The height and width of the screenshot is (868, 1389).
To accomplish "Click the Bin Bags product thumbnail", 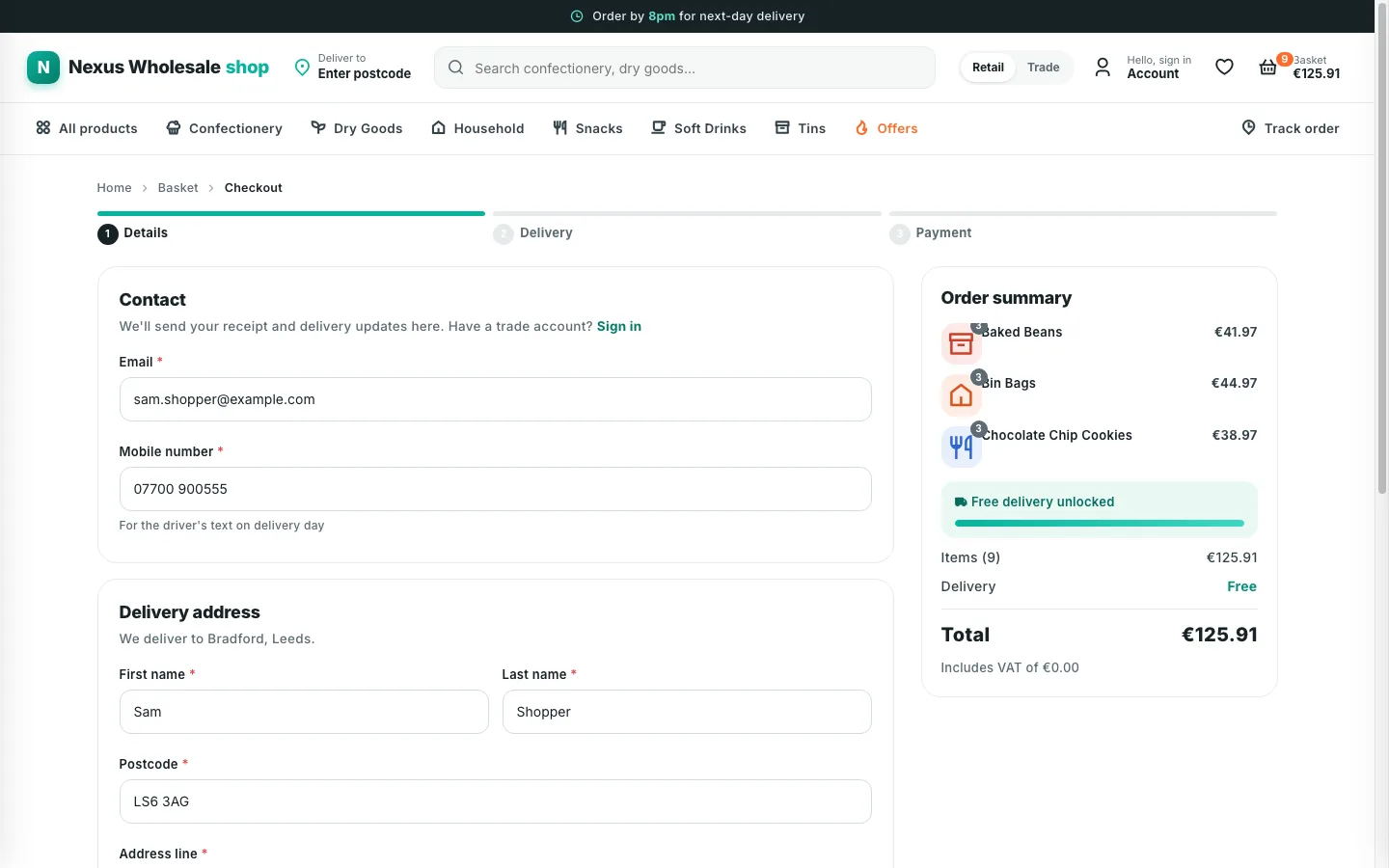I will 961,394.
